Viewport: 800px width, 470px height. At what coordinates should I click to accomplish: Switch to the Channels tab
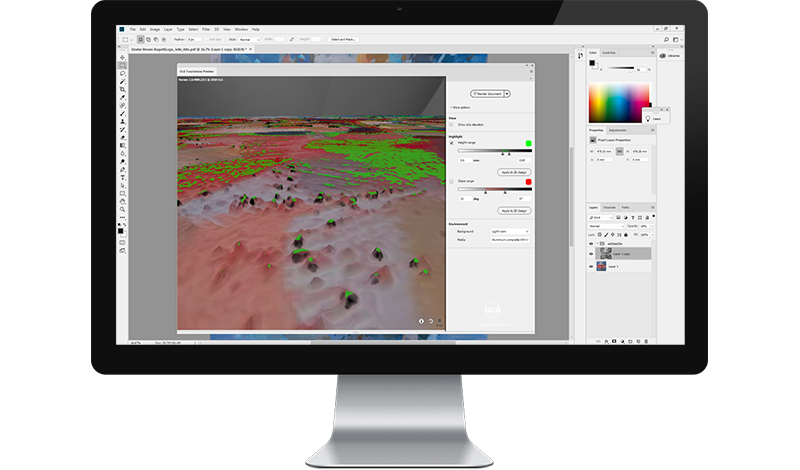click(x=609, y=208)
